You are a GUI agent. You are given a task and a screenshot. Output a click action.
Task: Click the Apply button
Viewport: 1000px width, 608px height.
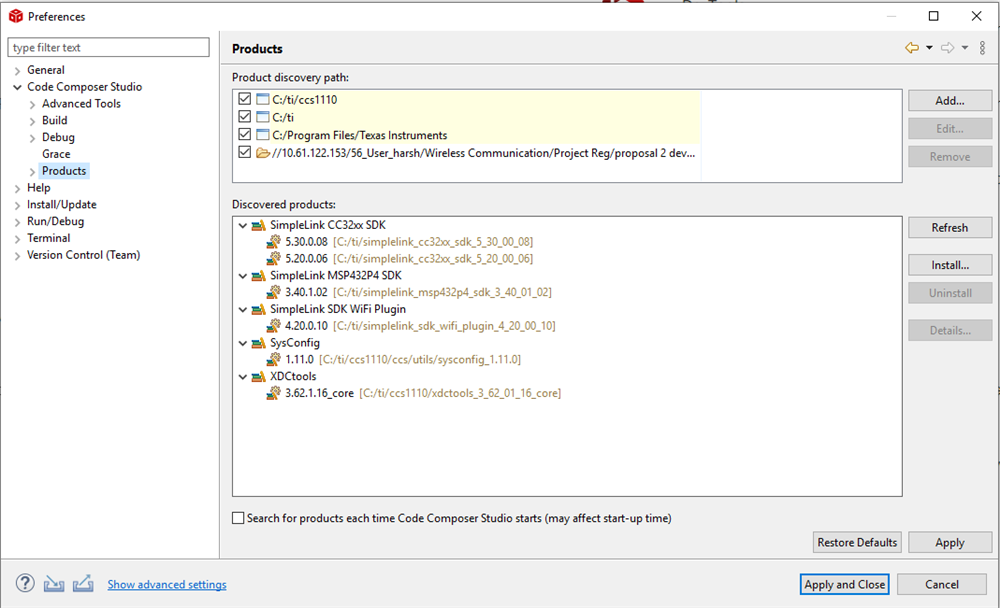(950, 542)
